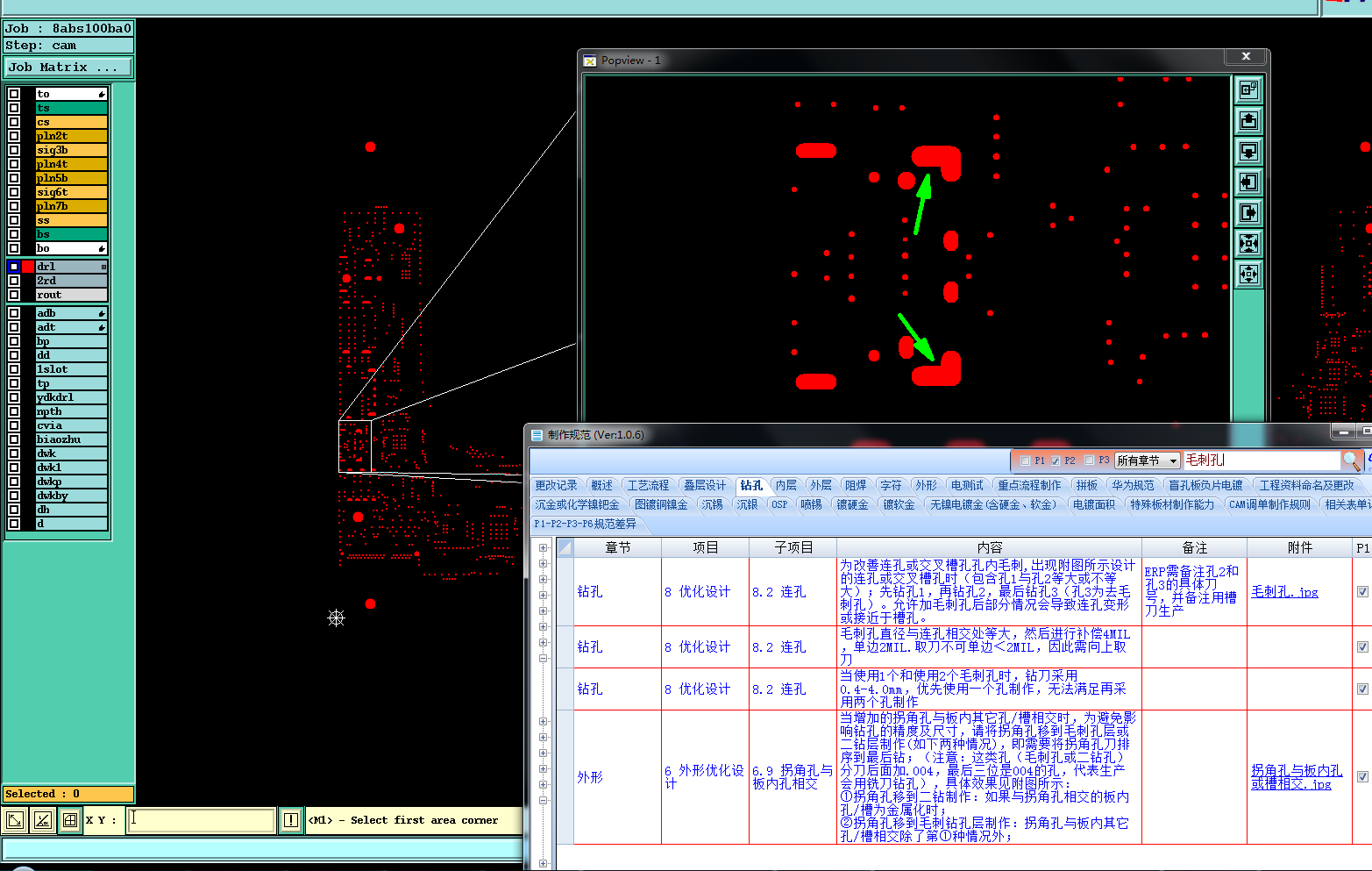This screenshot has width=1372, height=871.
Task: Select the ydkdrl layer name
Action: click(71, 397)
